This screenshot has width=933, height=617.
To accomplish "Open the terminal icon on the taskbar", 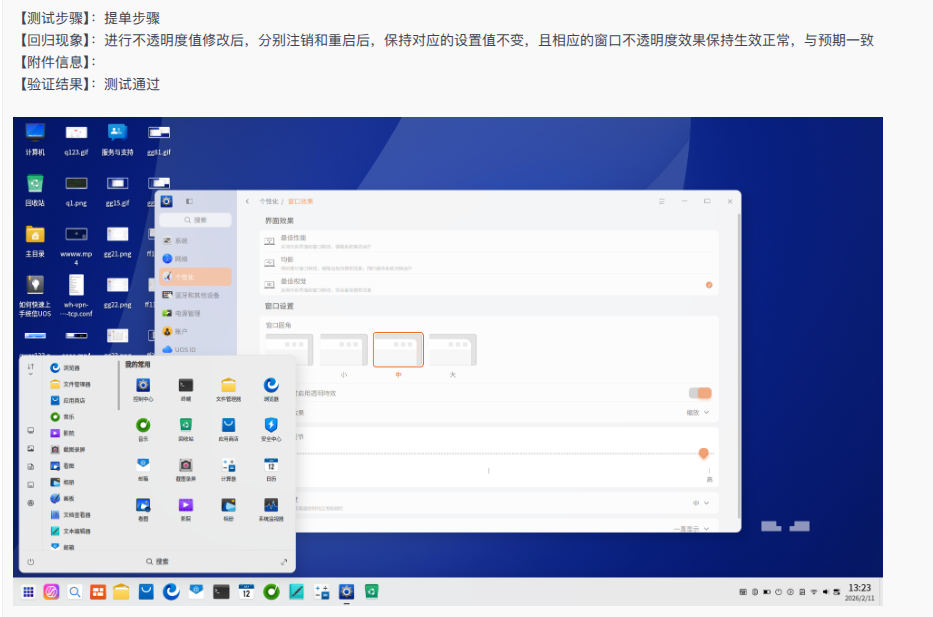I will (221, 592).
